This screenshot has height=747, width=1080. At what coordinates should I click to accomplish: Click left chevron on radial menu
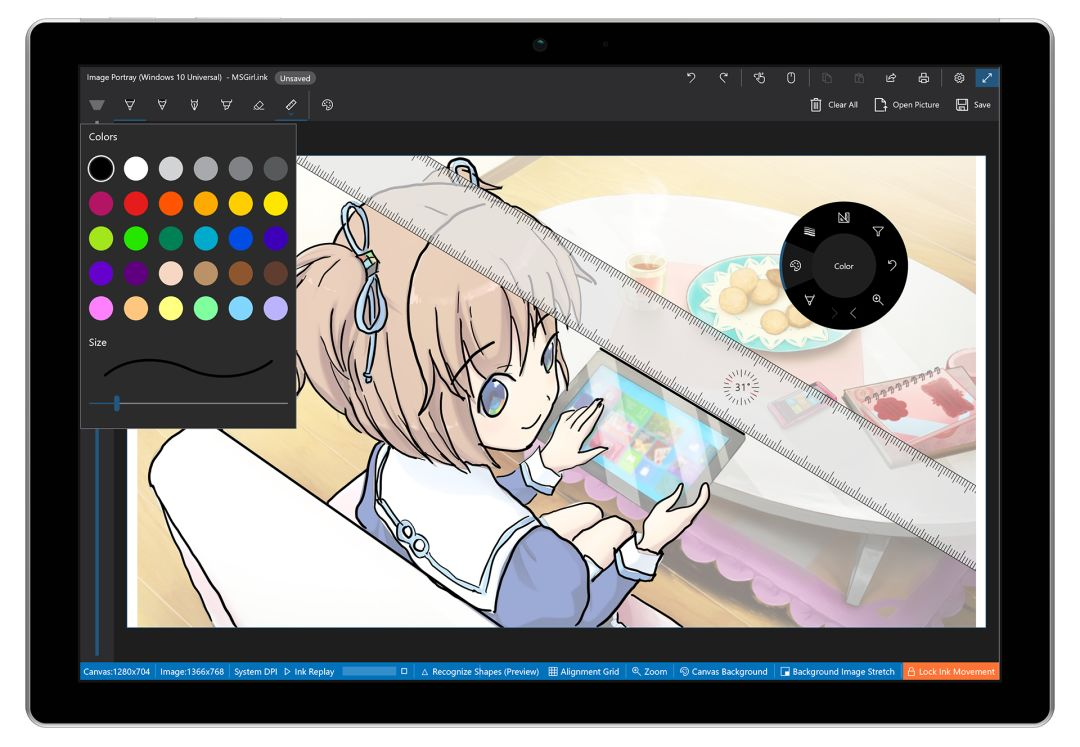tap(853, 313)
